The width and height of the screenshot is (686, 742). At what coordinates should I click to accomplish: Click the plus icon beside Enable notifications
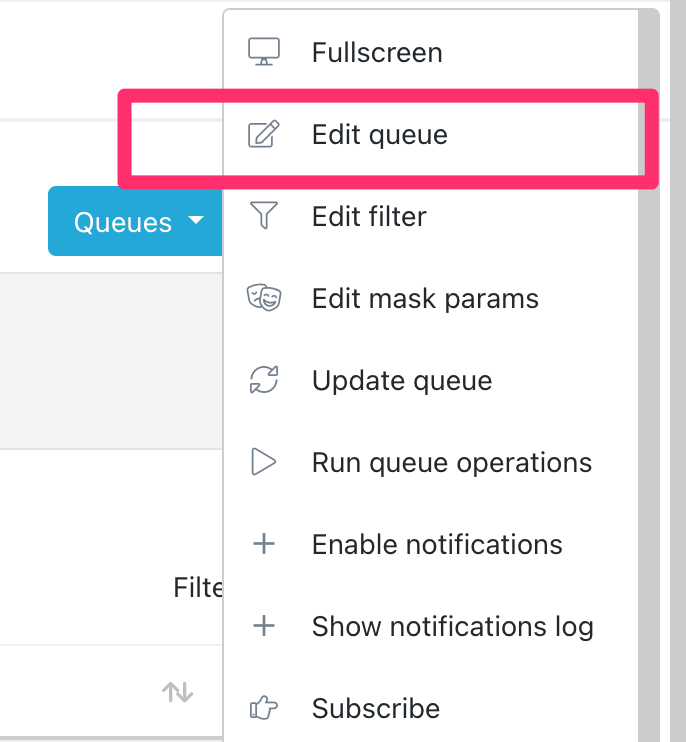tap(264, 544)
